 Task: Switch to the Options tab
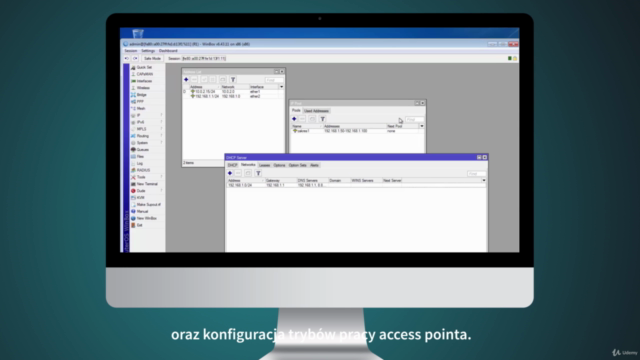tap(279, 165)
